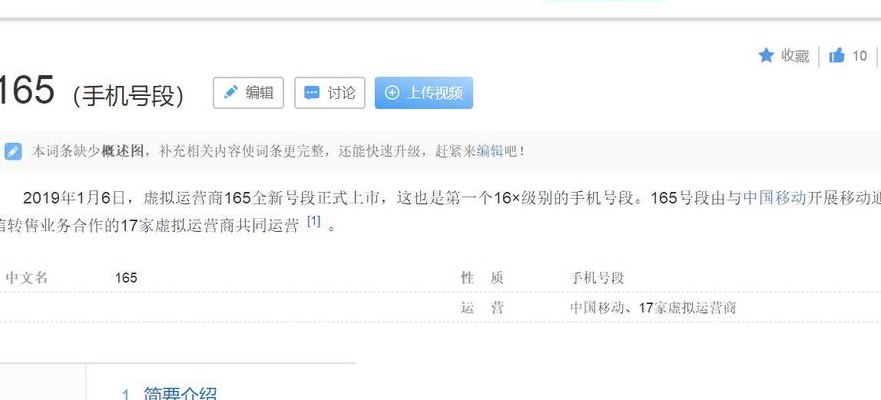This screenshot has width=881, height=400.
Task: Jump to 简要介绍 in the contents
Action: tap(180, 394)
